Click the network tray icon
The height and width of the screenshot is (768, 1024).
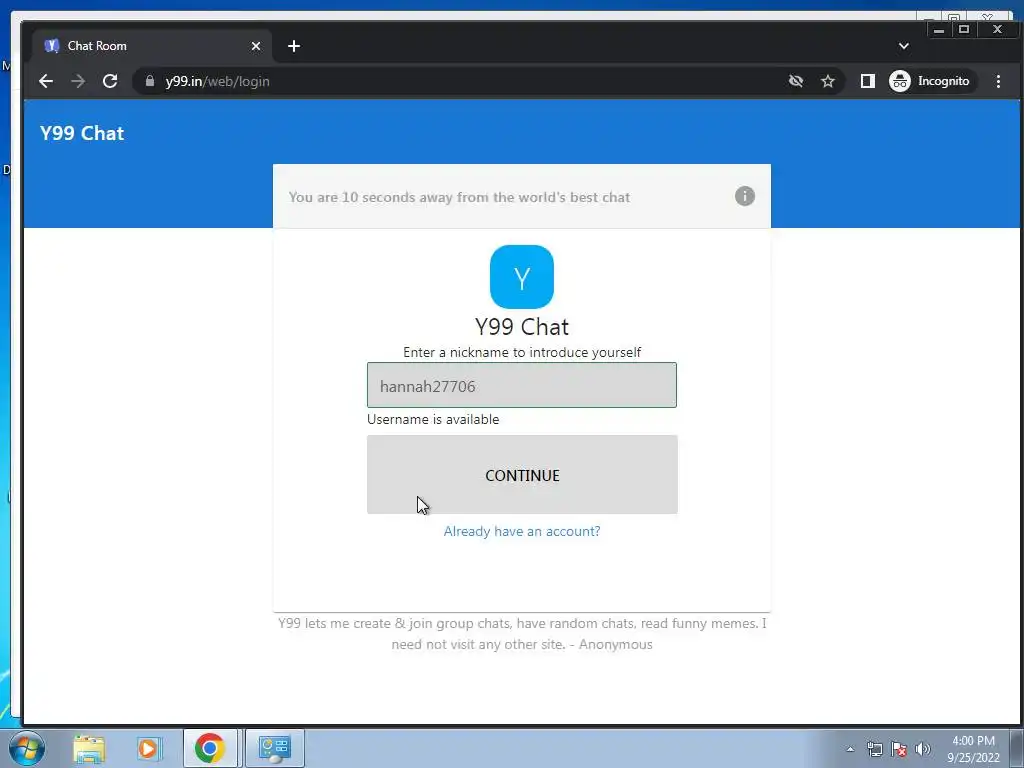(874, 749)
